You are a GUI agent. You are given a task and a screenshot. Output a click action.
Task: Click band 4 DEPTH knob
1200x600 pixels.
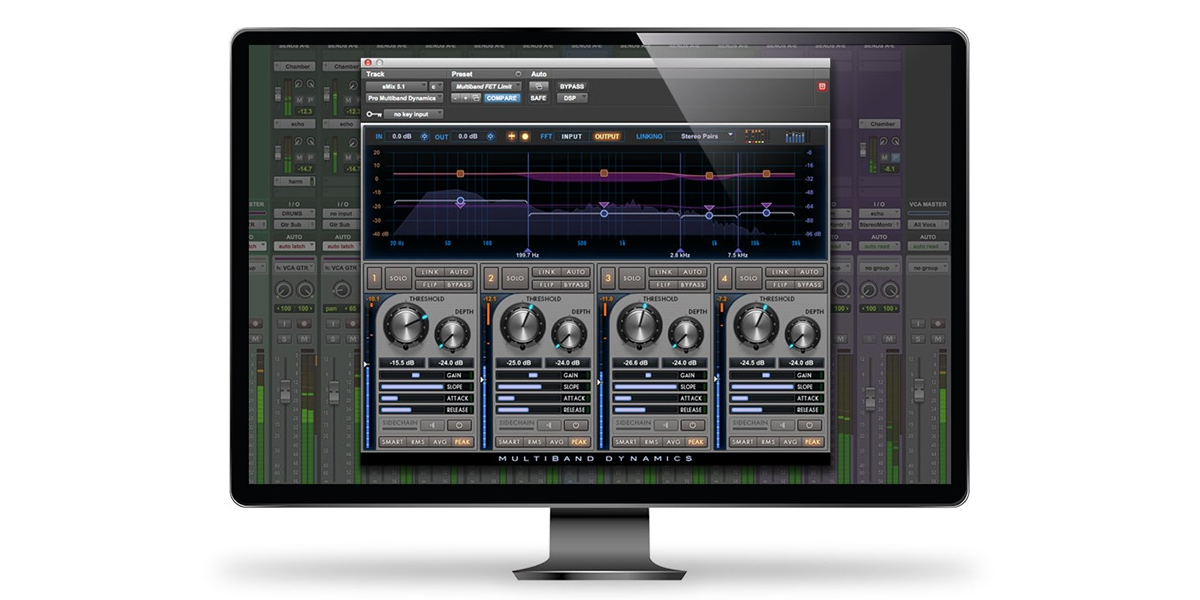pos(801,334)
